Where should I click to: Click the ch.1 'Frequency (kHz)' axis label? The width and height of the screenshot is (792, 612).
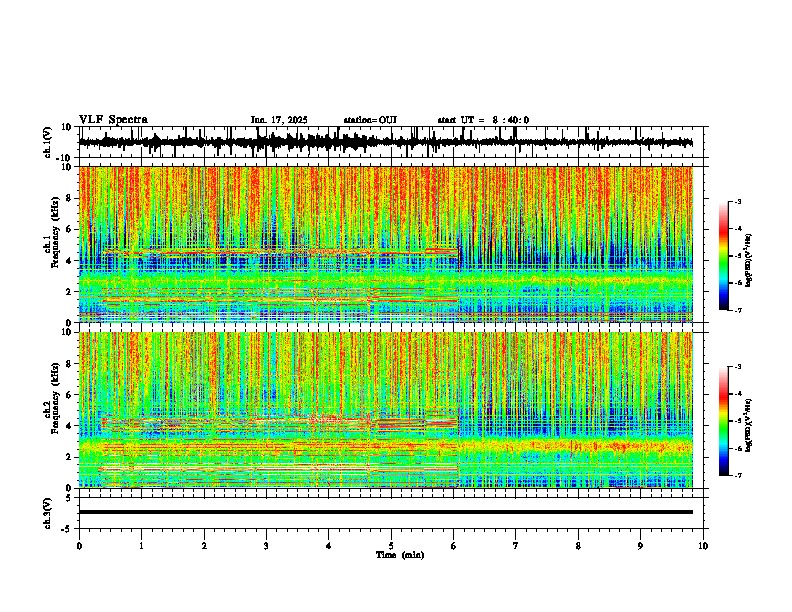point(55,233)
